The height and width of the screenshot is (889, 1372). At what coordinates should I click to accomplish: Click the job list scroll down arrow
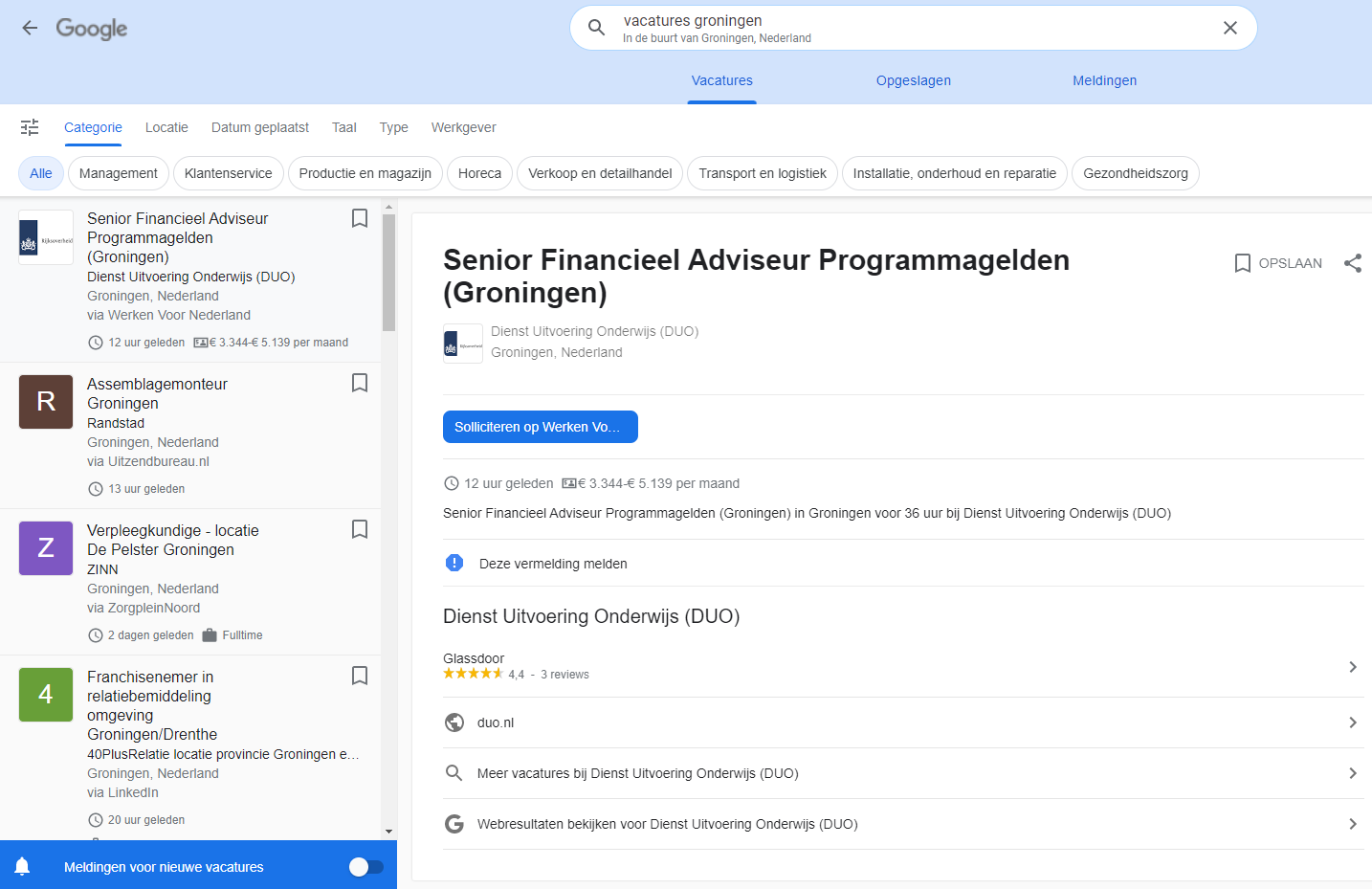pos(388,832)
